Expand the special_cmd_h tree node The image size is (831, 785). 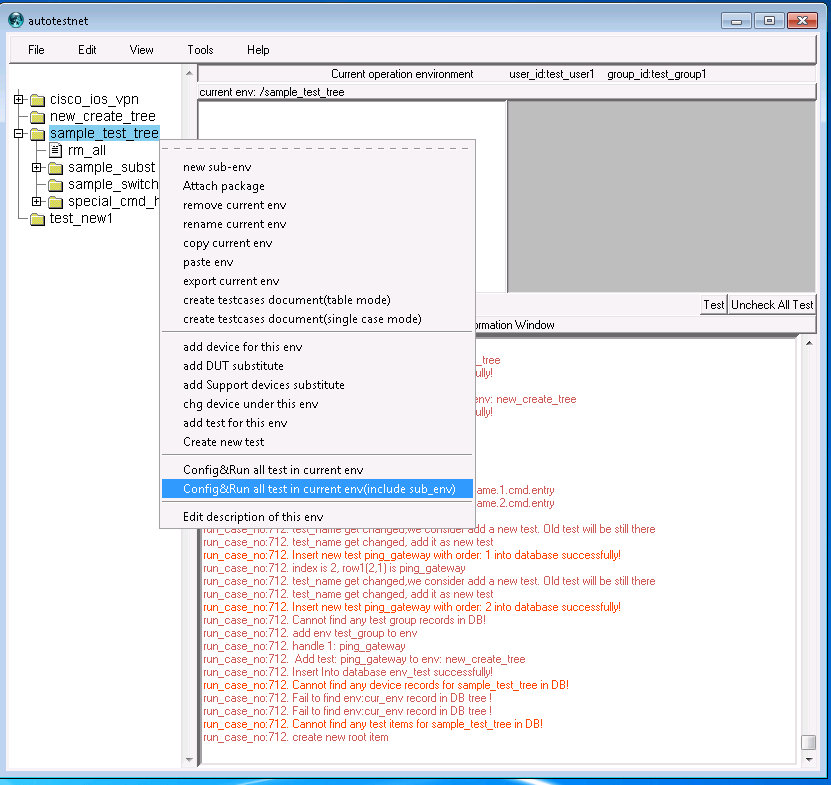[37, 202]
